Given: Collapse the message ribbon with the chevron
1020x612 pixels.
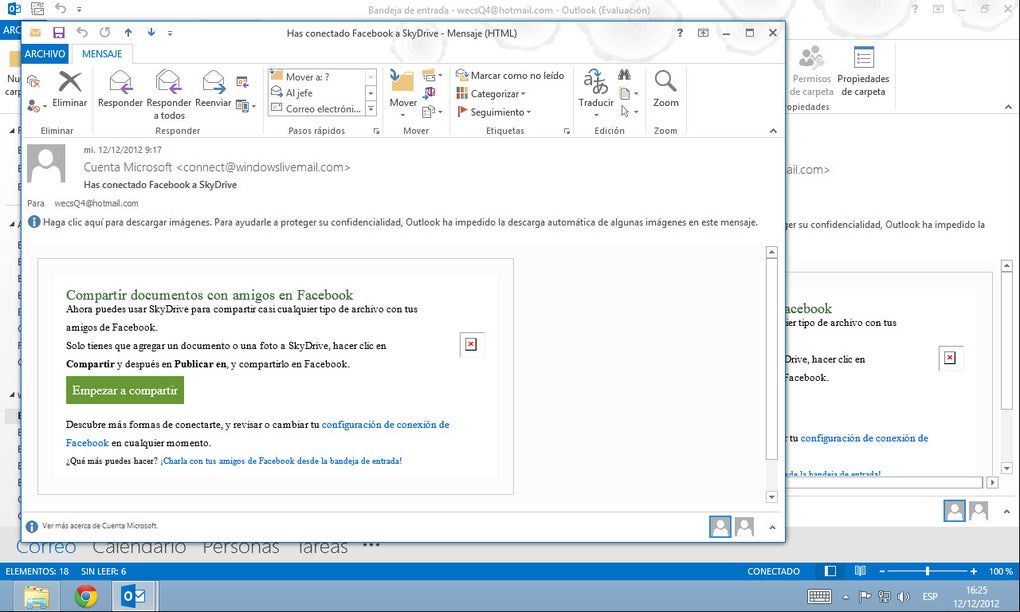Looking at the screenshot, I should click(x=773, y=131).
